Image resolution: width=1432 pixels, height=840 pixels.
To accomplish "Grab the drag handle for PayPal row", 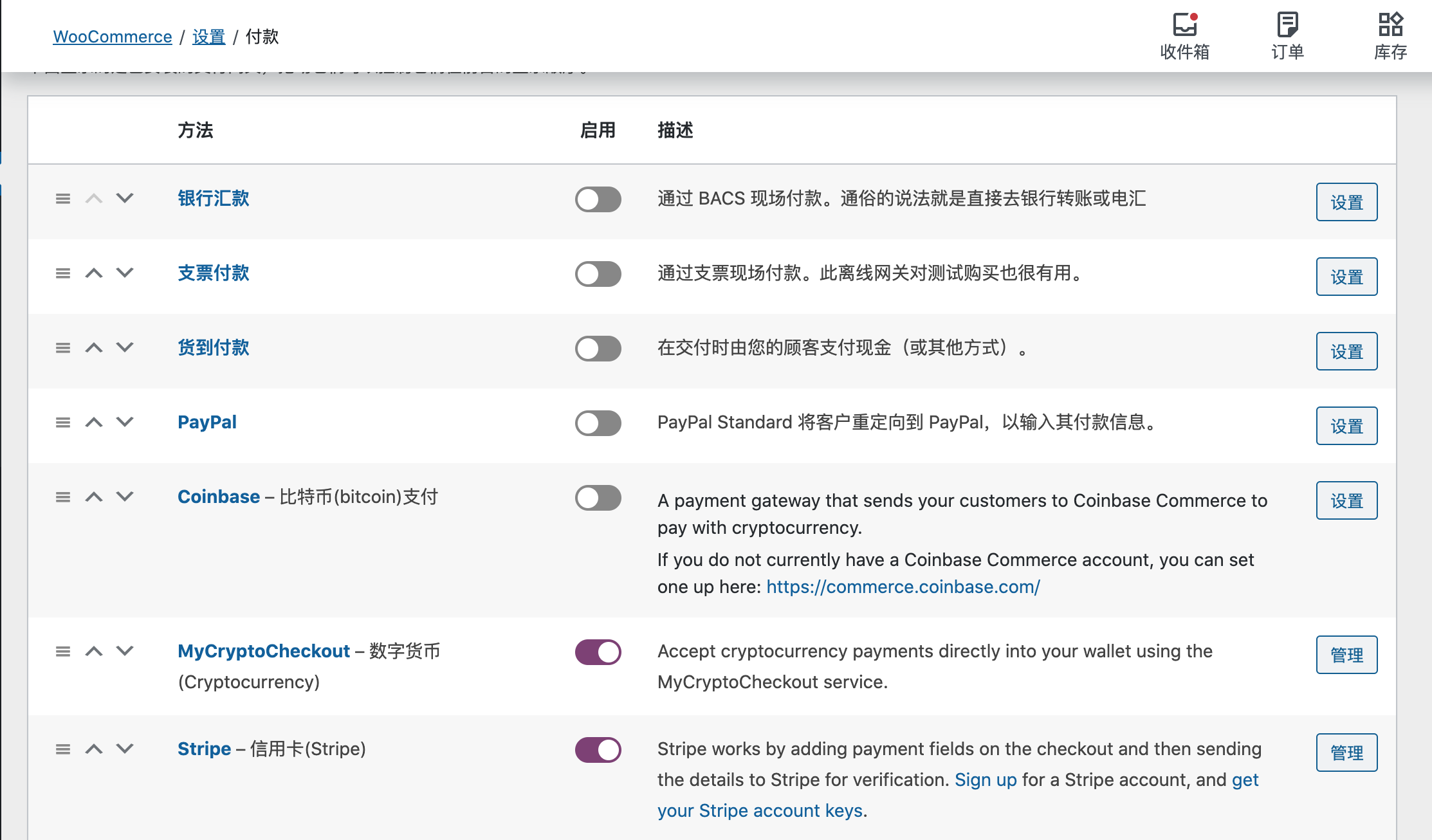I will coord(63,423).
